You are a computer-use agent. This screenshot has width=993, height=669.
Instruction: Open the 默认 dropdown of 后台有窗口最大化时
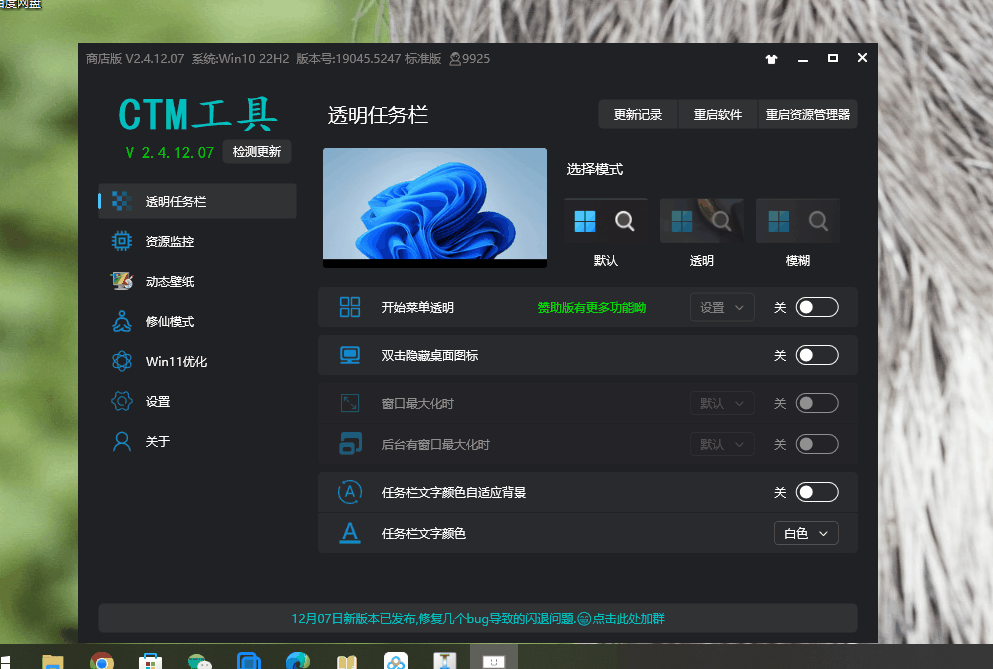click(722, 444)
